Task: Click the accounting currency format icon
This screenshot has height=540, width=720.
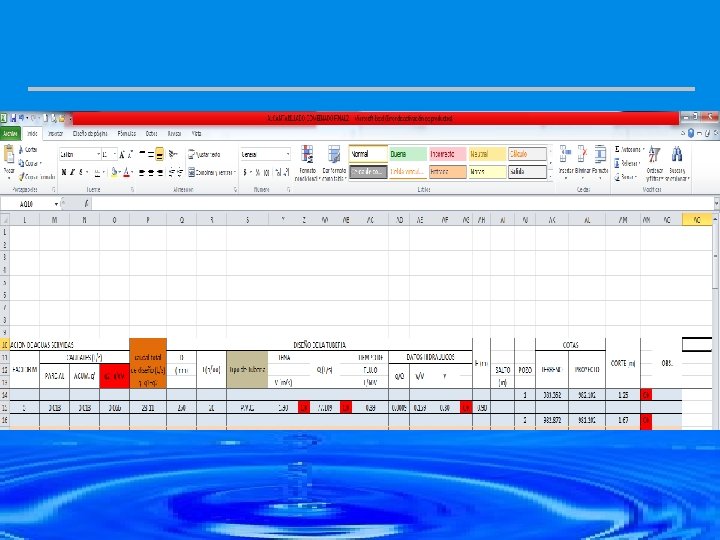Action: [247, 173]
